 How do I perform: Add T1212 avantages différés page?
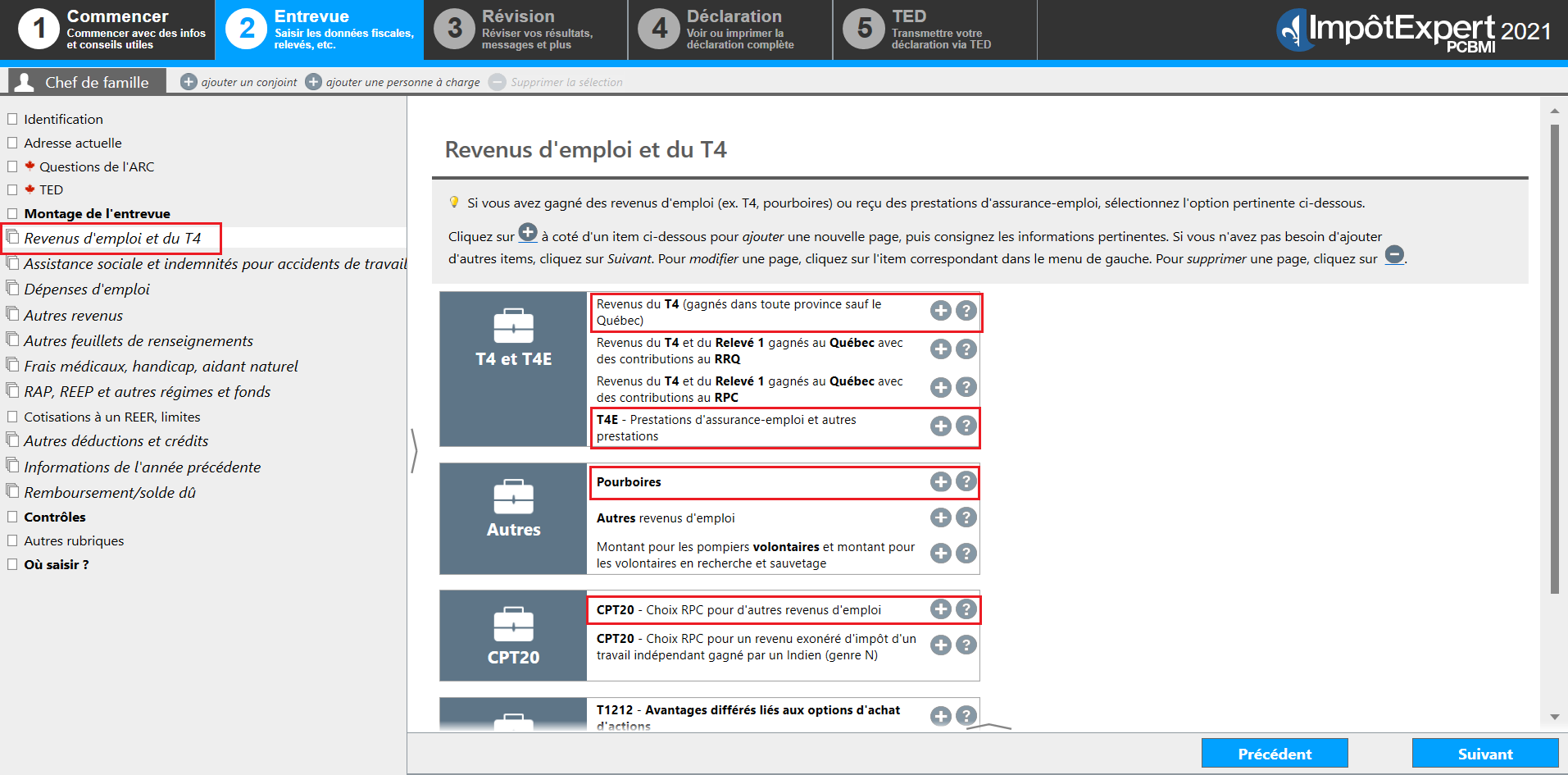[941, 716]
